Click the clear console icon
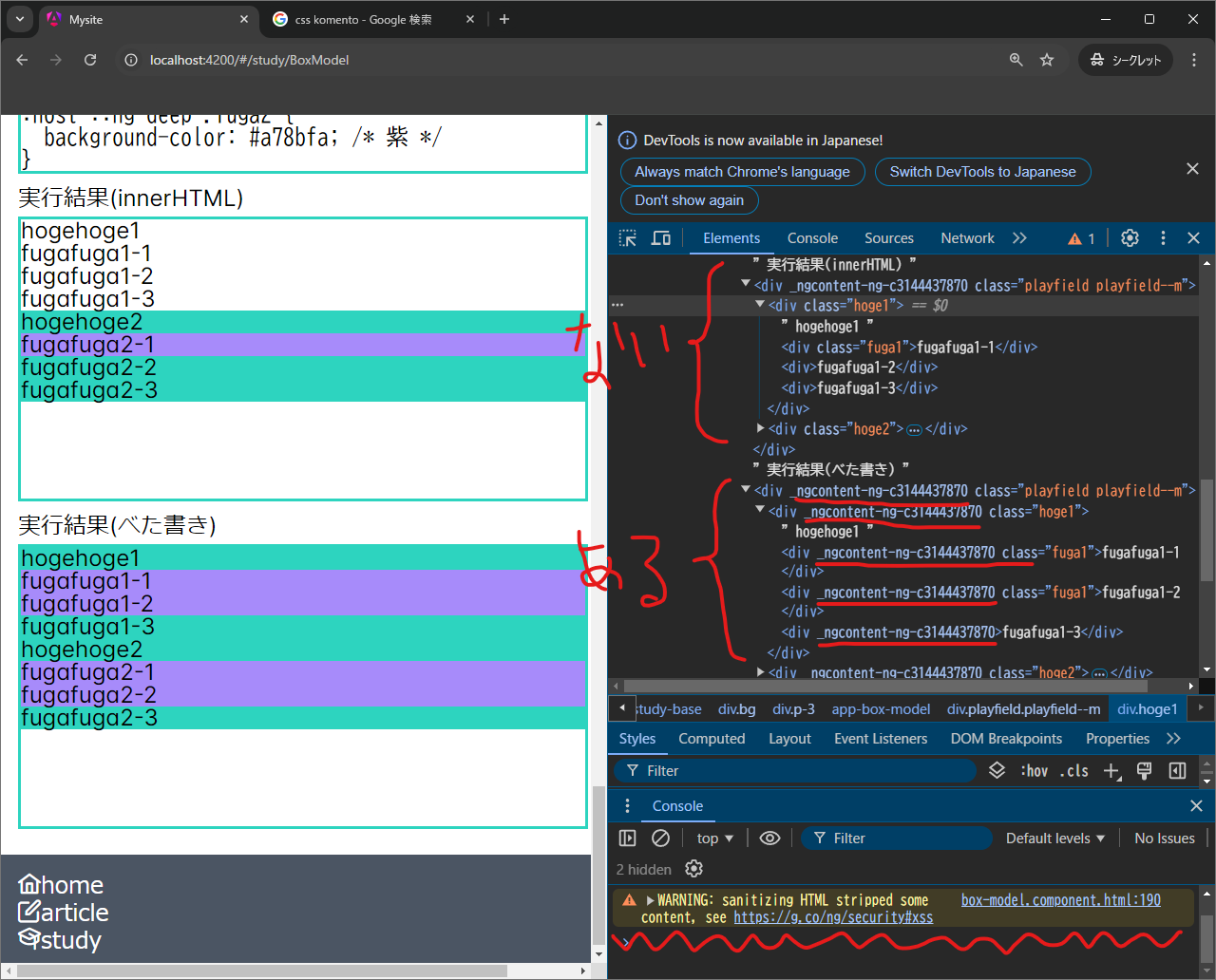 [660, 838]
